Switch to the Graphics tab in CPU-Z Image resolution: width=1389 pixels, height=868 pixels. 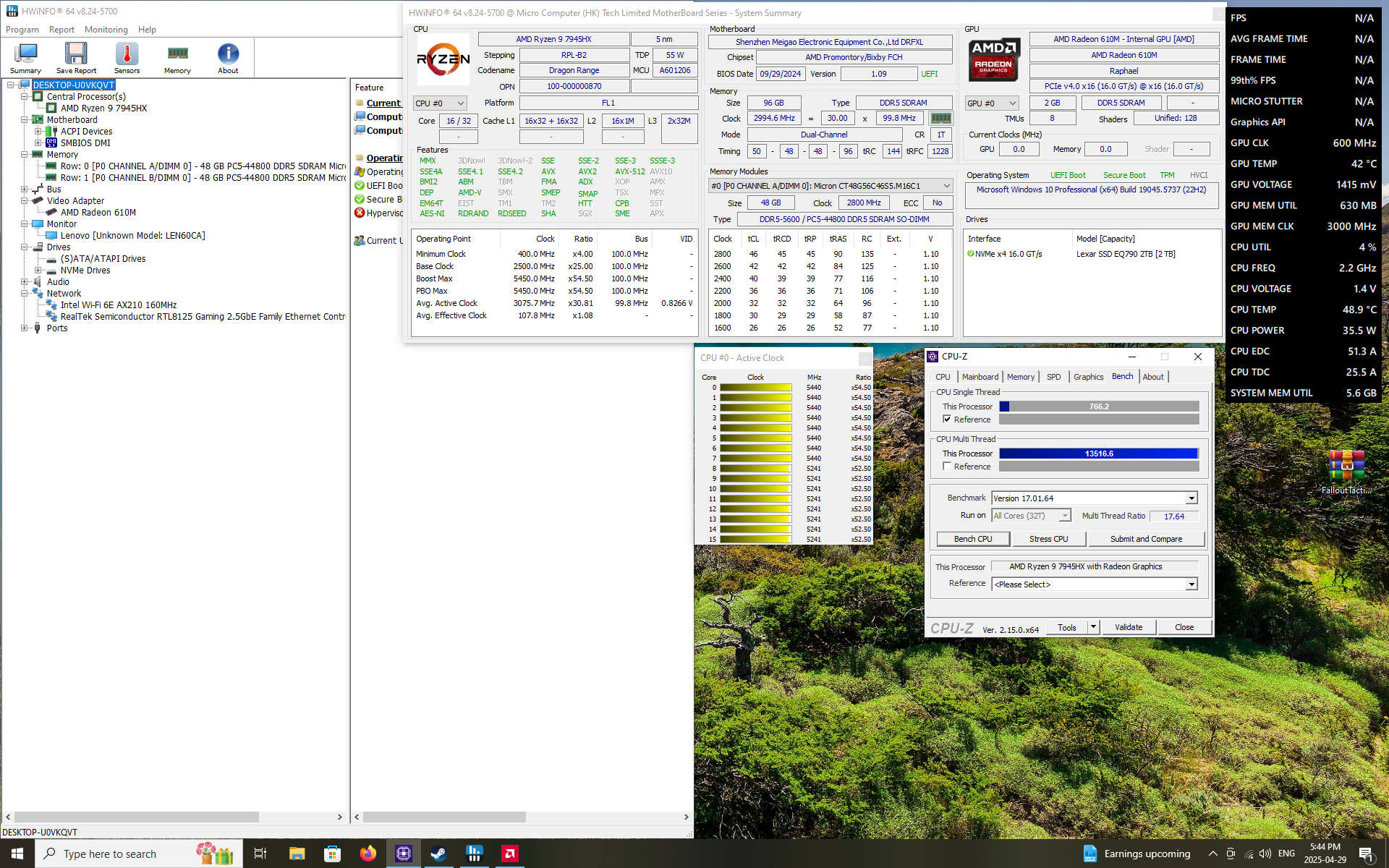[1088, 377]
